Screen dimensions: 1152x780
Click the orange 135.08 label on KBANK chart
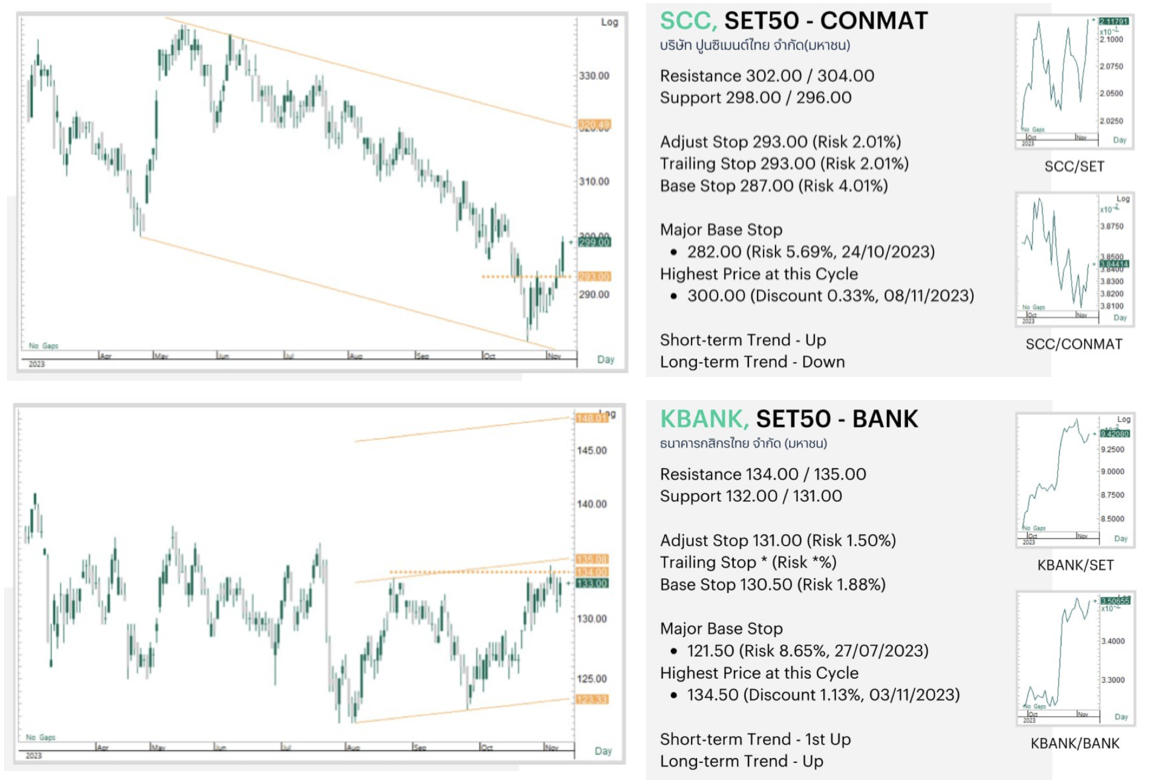pos(592,559)
